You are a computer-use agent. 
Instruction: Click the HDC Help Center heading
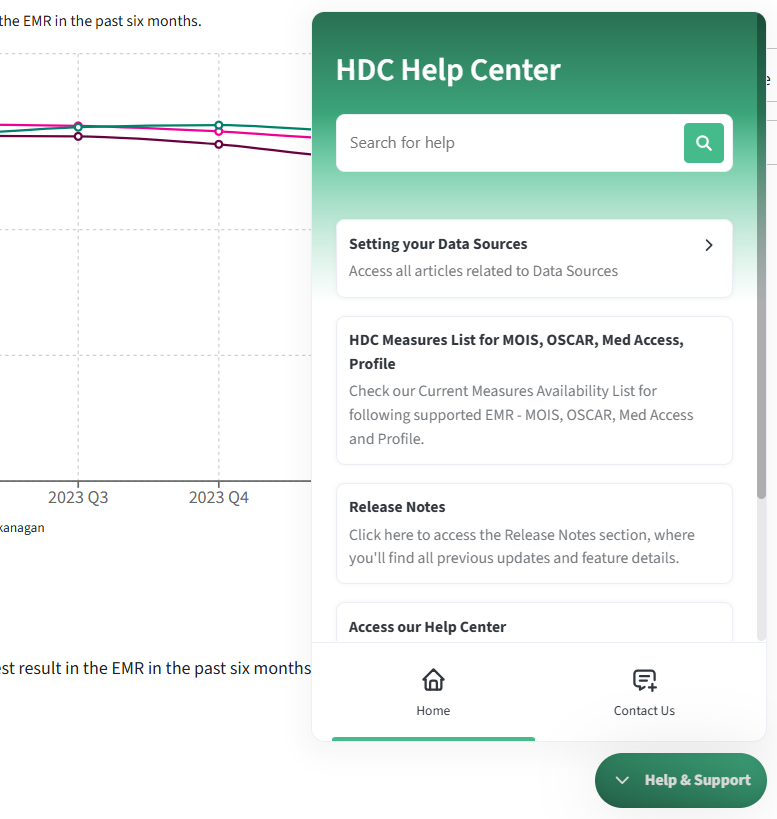(x=448, y=70)
